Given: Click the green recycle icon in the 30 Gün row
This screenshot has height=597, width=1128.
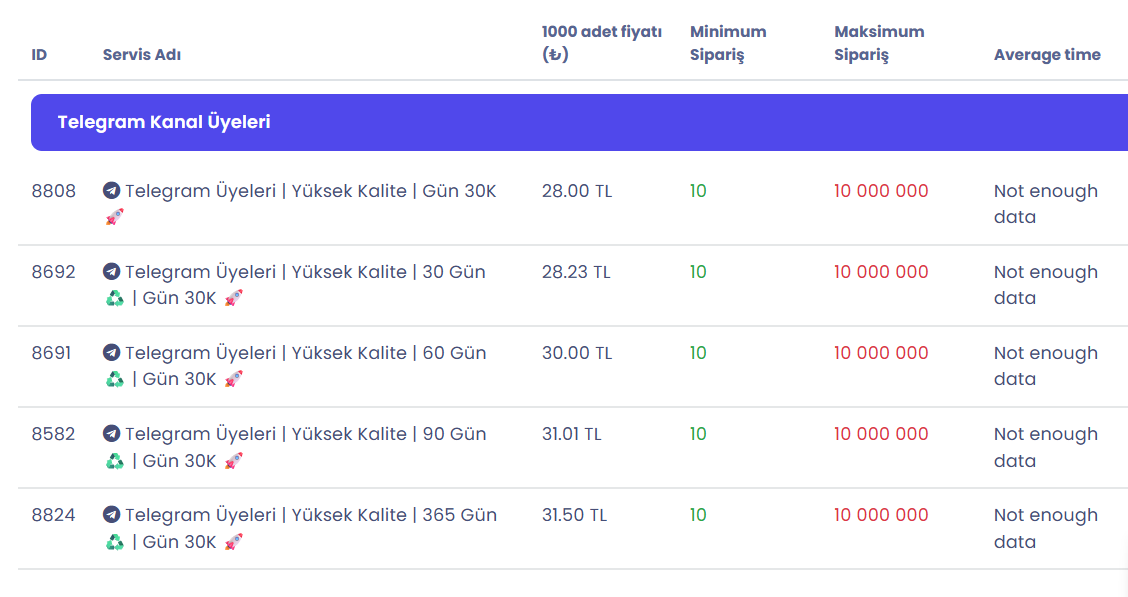Looking at the screenshot, I should [115, 298].
